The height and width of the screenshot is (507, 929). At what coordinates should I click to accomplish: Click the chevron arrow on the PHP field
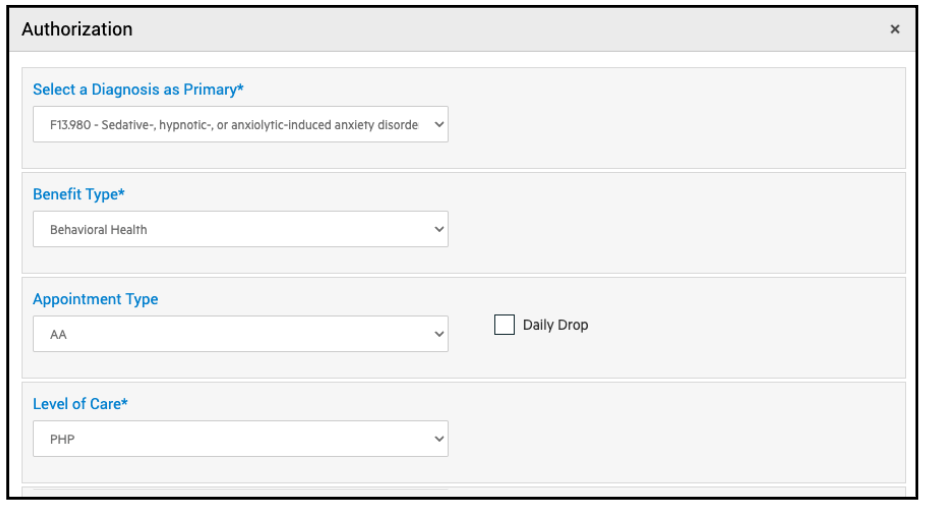(x=439, y=438)
